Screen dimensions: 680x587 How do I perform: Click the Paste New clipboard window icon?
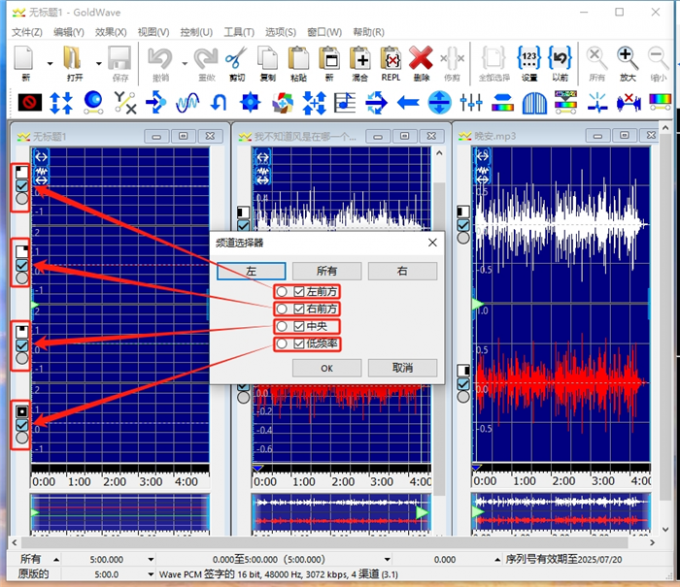click(x=330, y=58)
